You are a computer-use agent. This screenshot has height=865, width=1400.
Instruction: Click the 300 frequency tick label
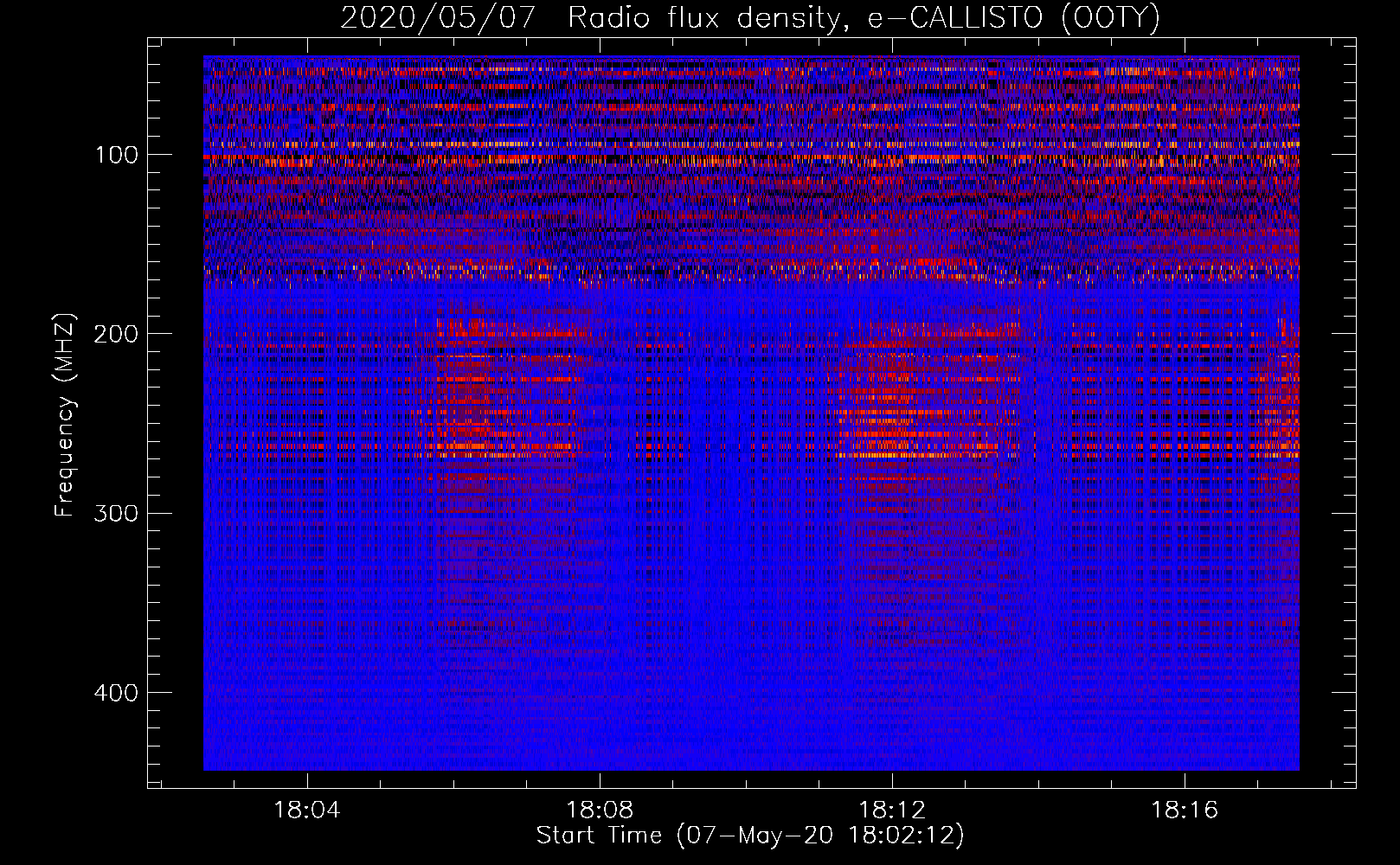(114, 514)
